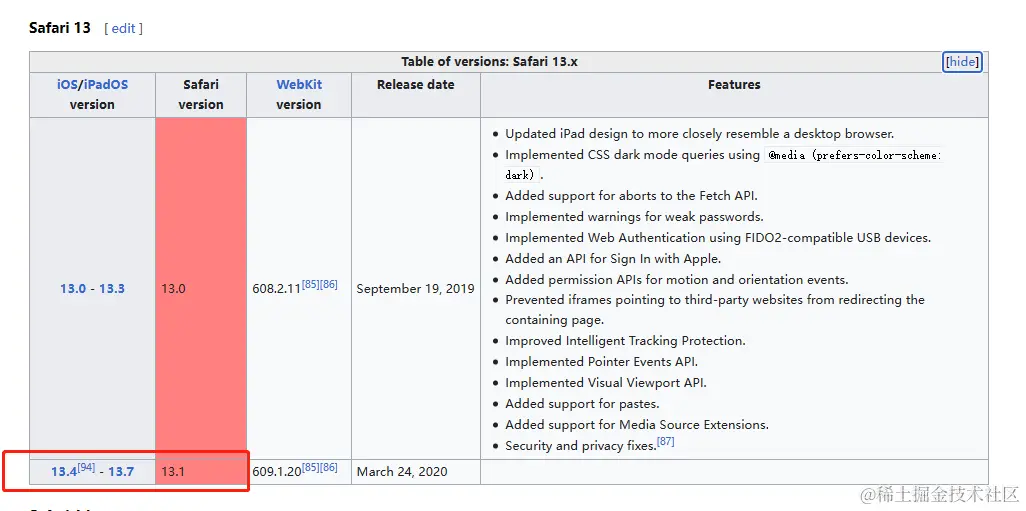Open footnote 86 next to 609.1.20
Viewport: 1026px width, 511px height.
click(x=328, y=467)
